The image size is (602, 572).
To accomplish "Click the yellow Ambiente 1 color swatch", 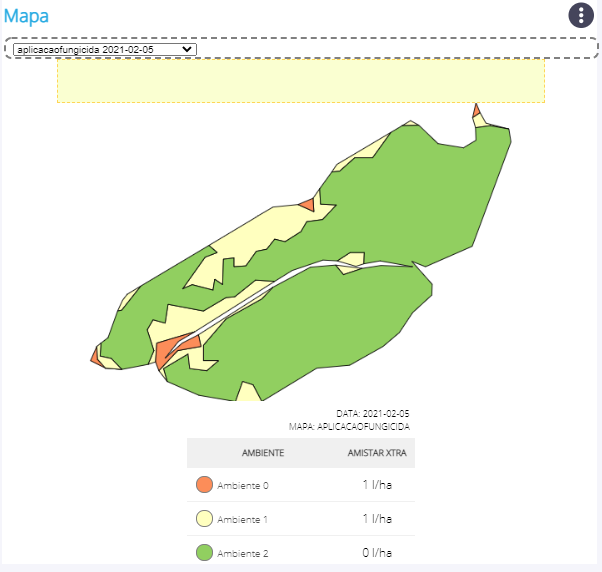I will point(204,519).
